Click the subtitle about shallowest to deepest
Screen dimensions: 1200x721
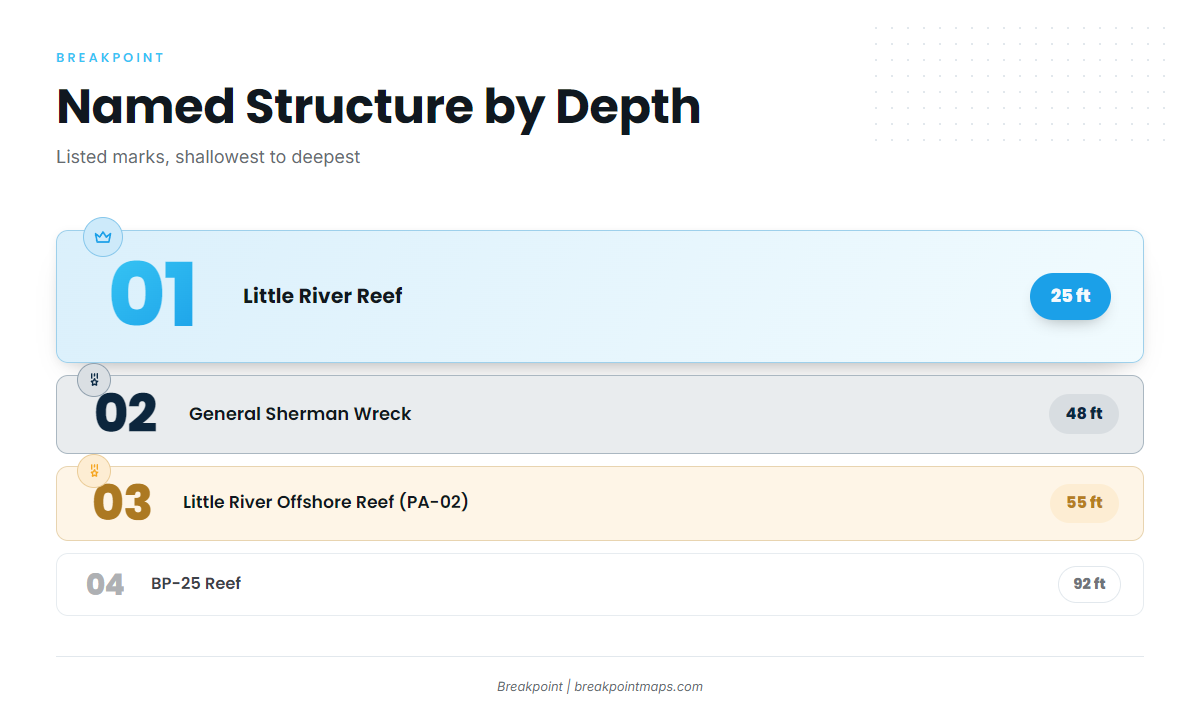point(208,157)
